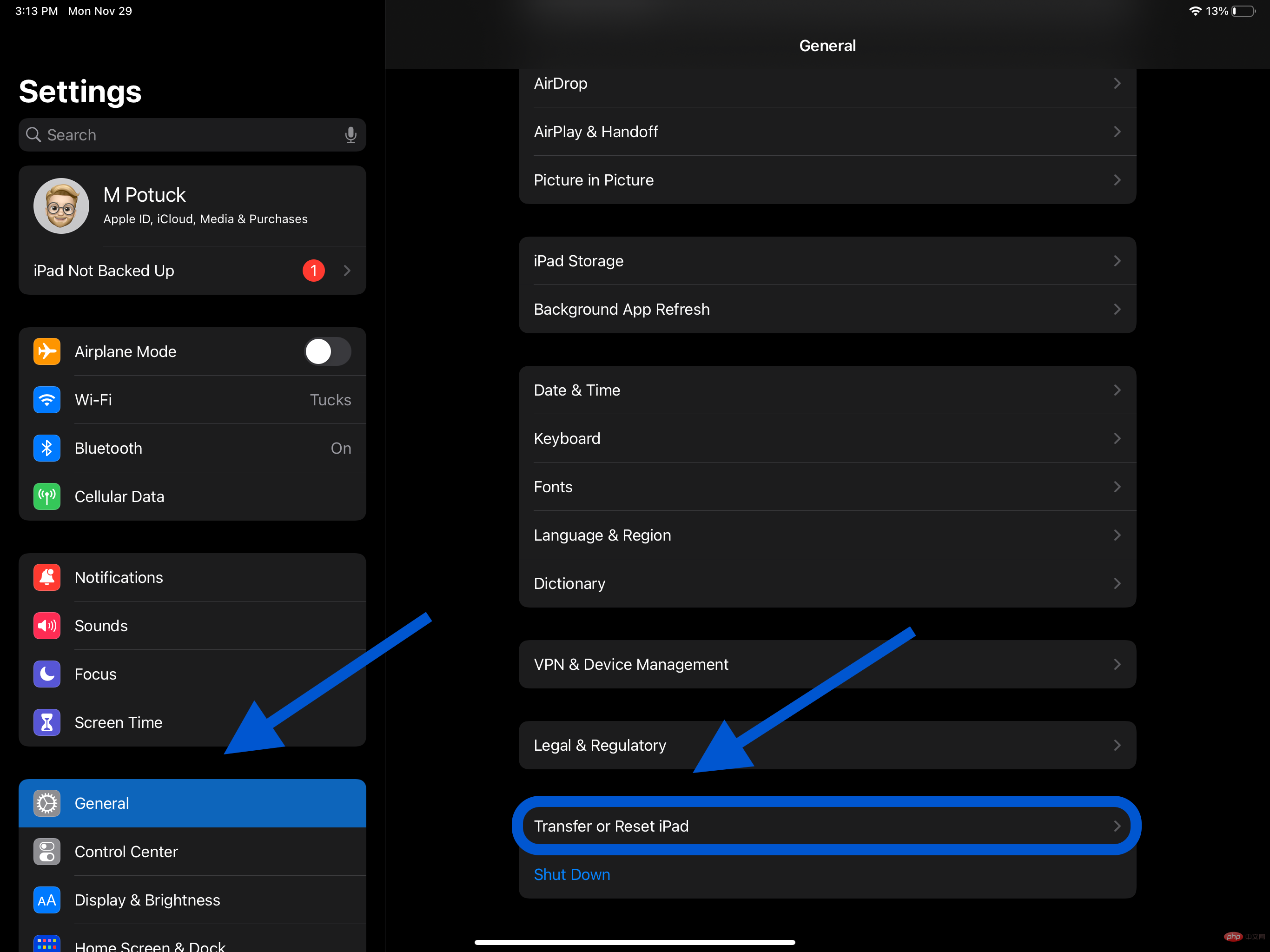Tap the Notifications icon
1270x952 pixels.
pos(47,577)
